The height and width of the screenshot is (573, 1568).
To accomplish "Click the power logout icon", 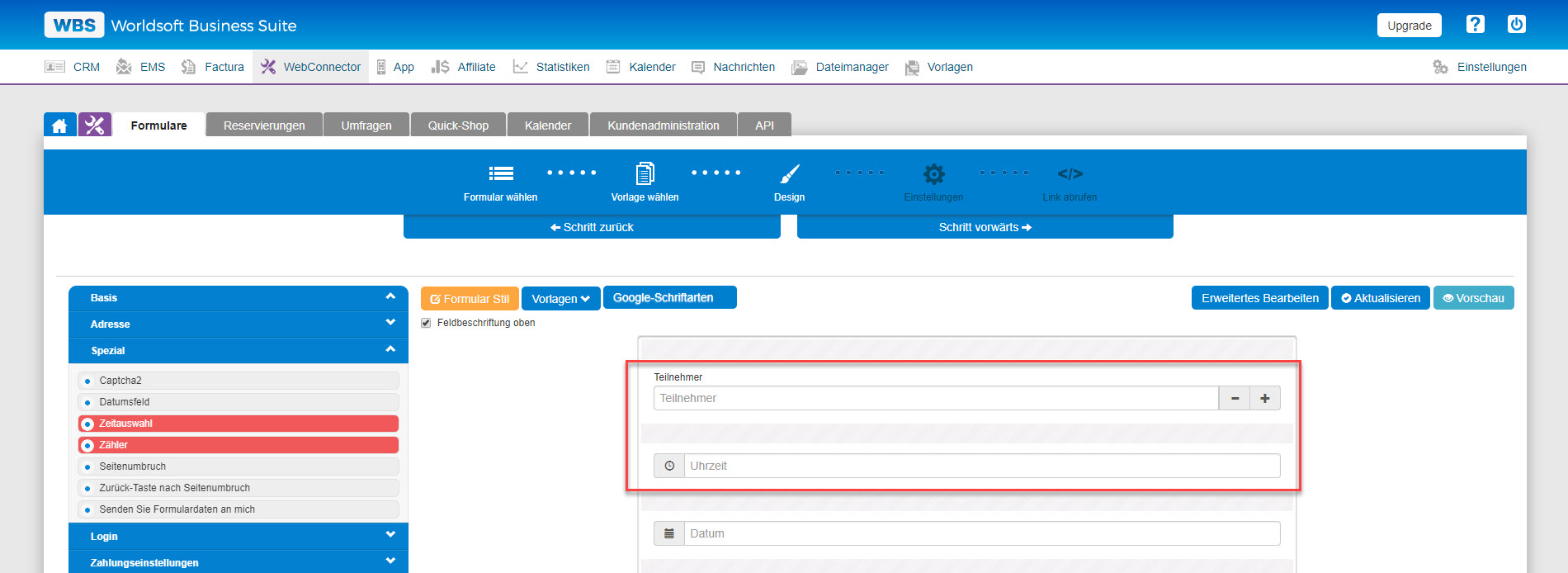I will (x=1516, y=25).
